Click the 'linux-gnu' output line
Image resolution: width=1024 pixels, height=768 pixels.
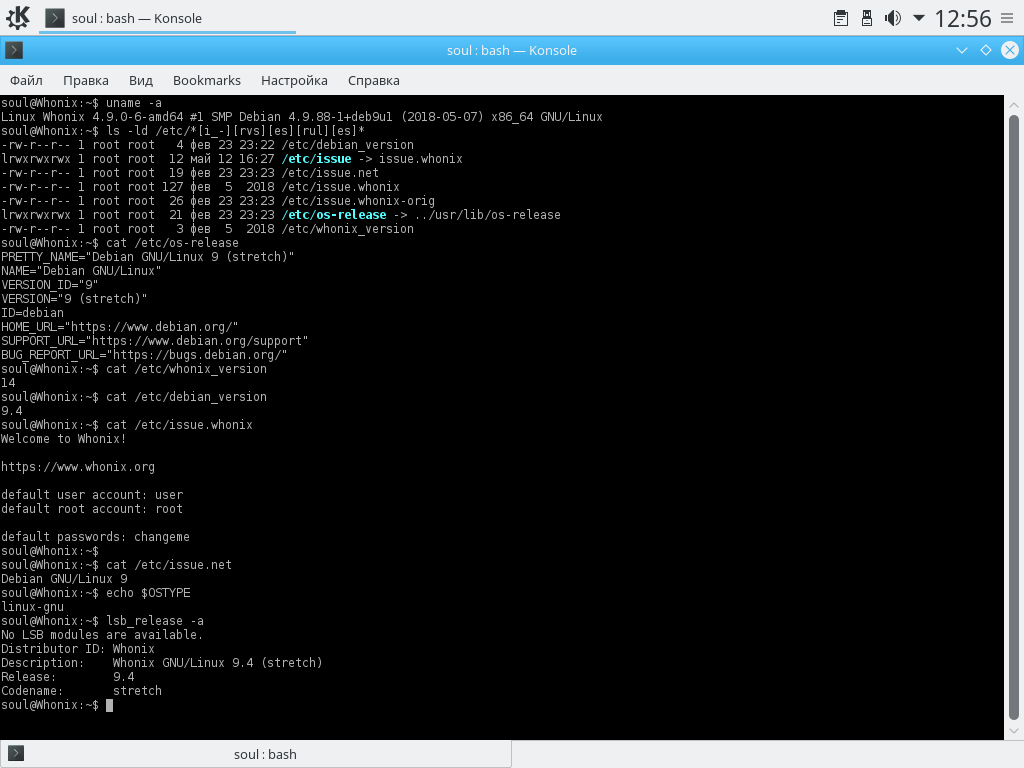tap(32, 607)
